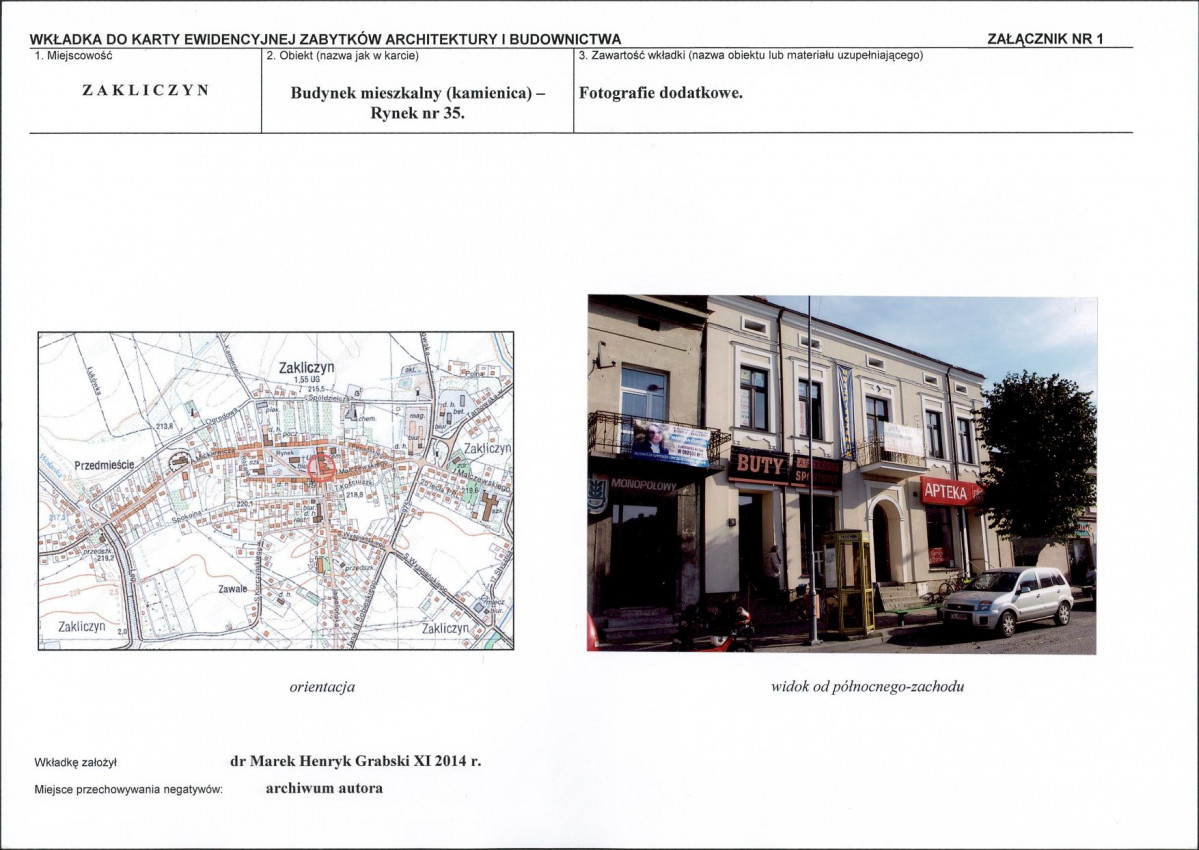
Task: Click the 'Przedmieście' label on the map
Action: coord(104,465)
